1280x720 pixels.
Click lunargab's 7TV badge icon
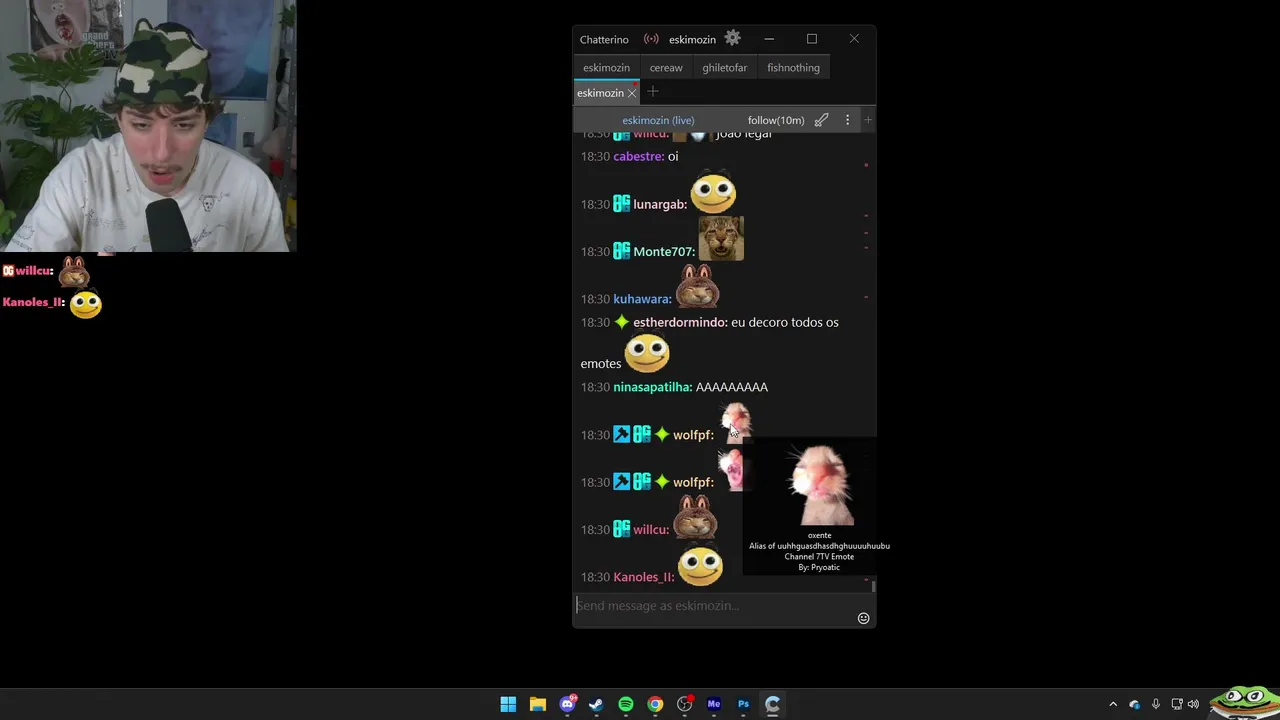click(621, 204)
